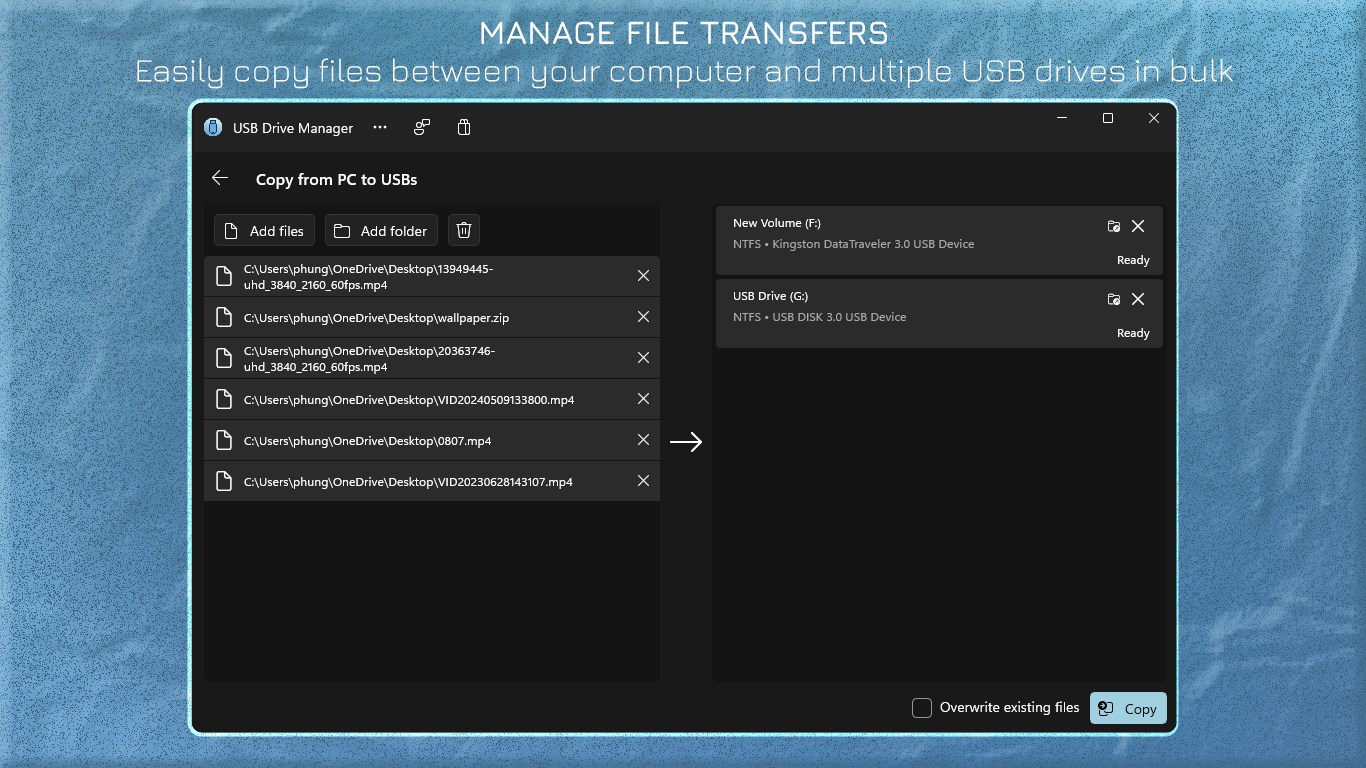
Task: Go back using the left arrow
Action: click(x=220, y=178)
